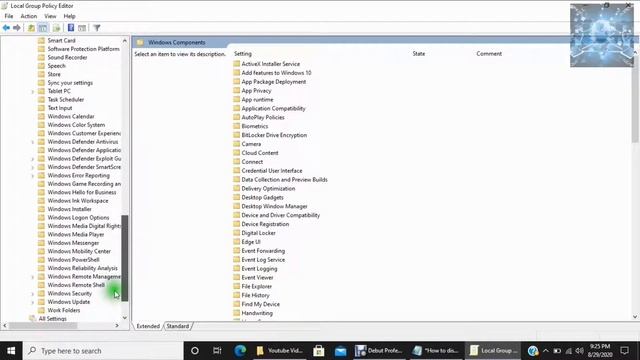The height and width of the screenshot is (360, 640).
Task: Click Show/Hide Action Pane icon
Action: (x=82, y=28)
